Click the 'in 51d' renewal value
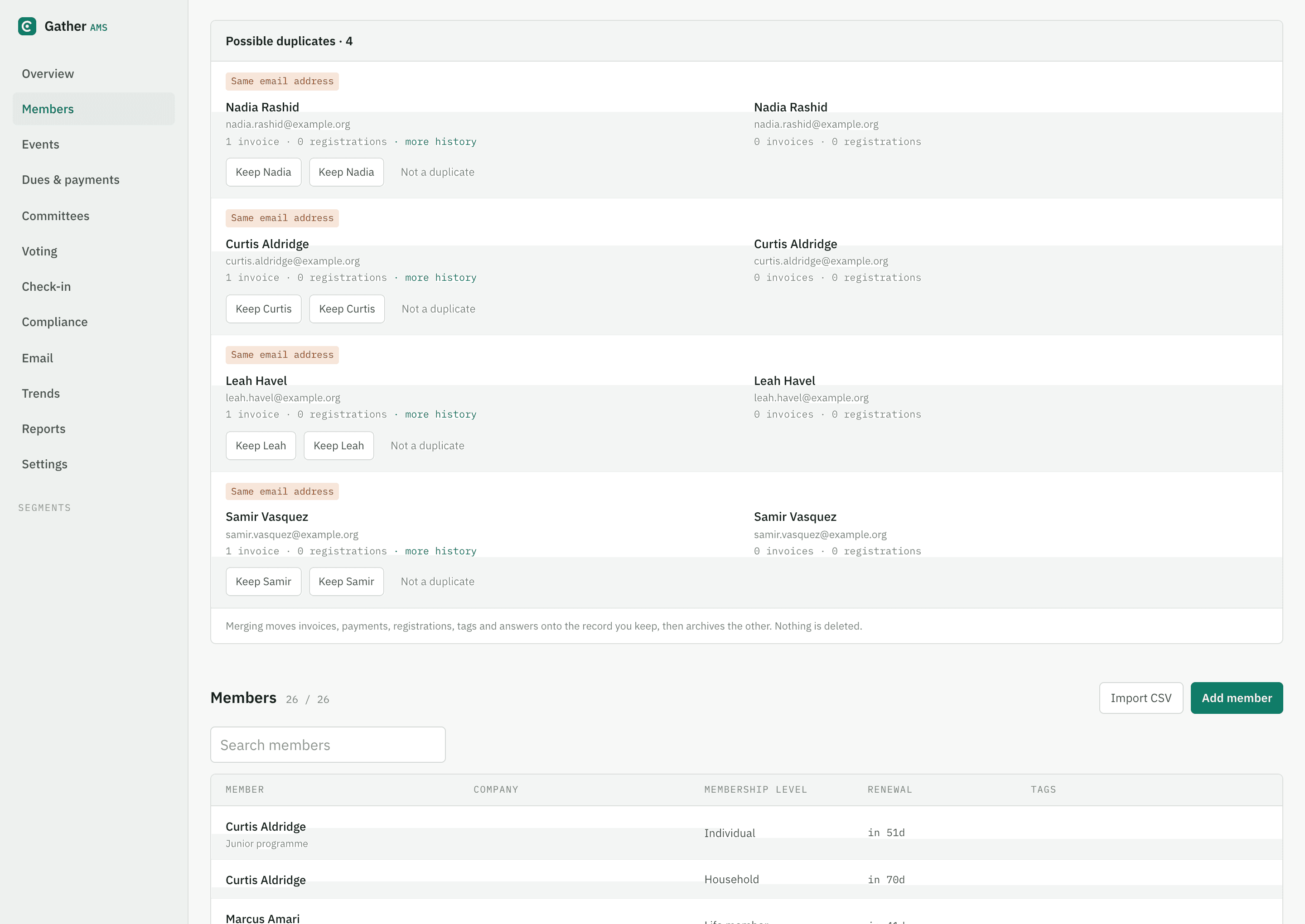The height and width of the screenshot is (924, 1305). [886, 833]
